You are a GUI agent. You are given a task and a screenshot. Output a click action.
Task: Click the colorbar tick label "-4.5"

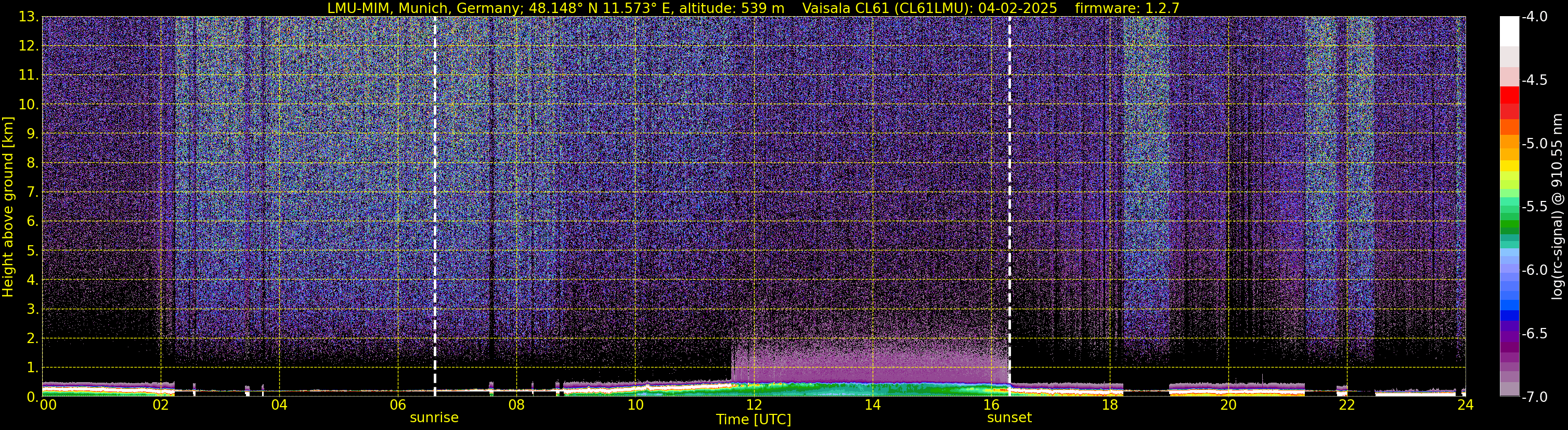click(1535, 80)
